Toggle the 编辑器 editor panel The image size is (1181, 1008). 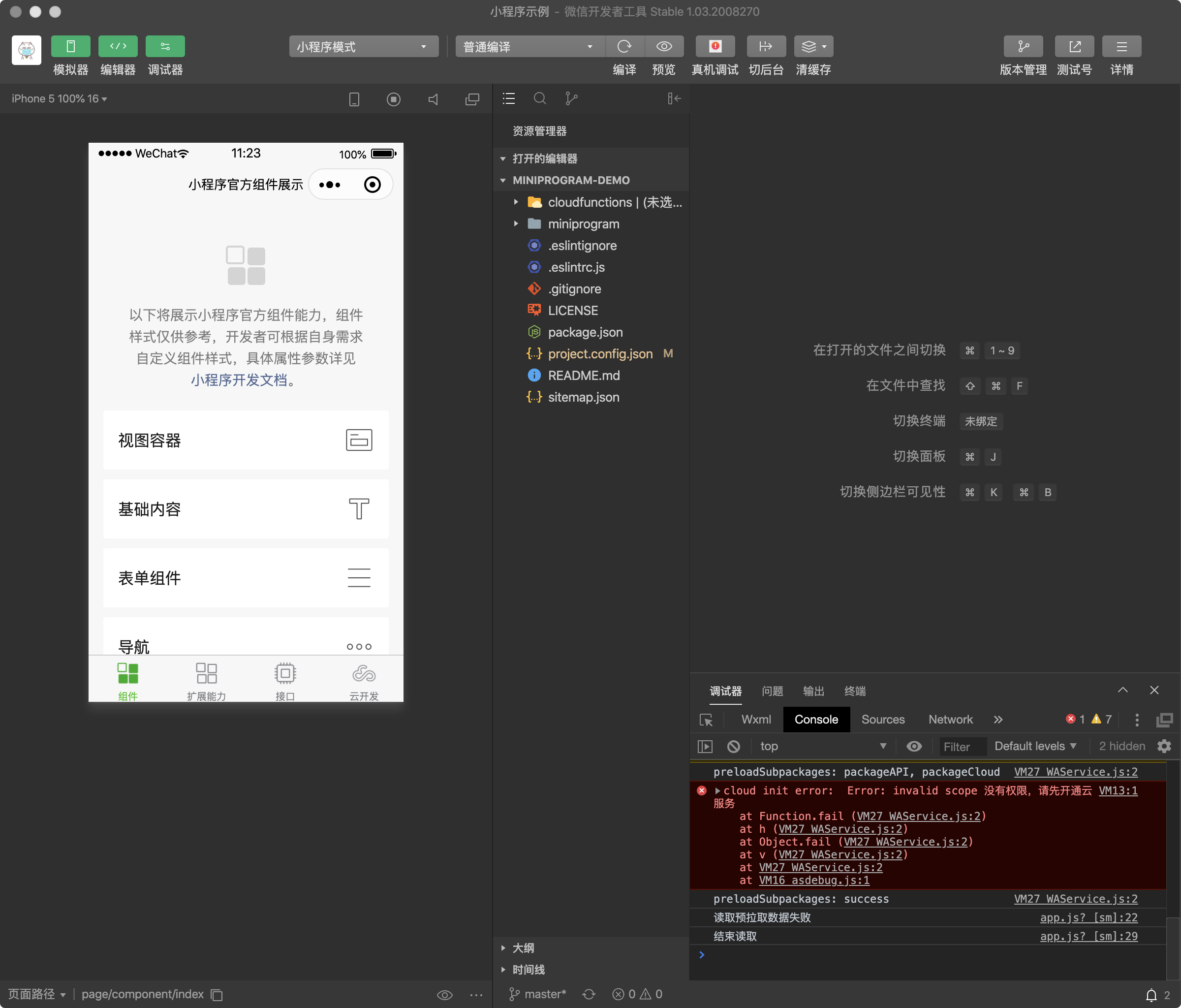click(118, 47)
